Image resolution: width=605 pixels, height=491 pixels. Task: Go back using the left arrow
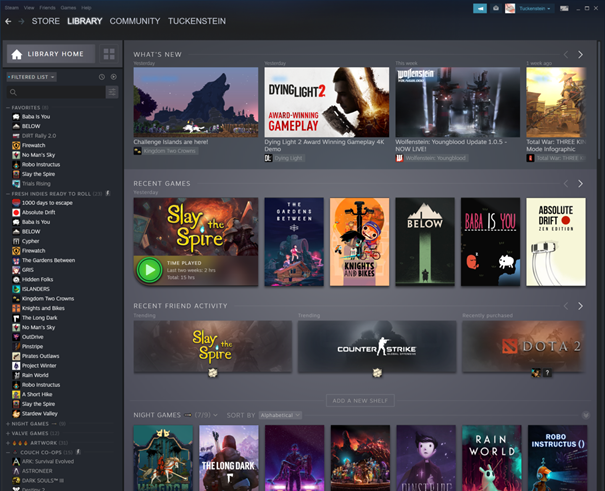click(9, 21)
